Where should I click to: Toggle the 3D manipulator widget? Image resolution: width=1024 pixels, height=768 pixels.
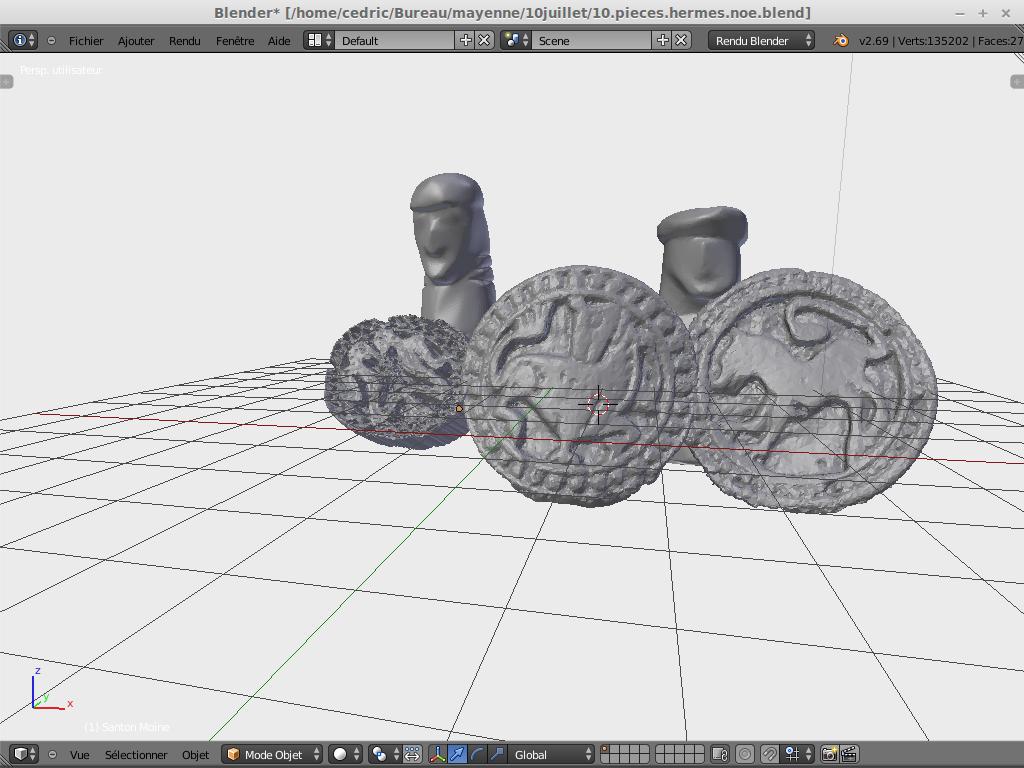click(x=438, y=754)
